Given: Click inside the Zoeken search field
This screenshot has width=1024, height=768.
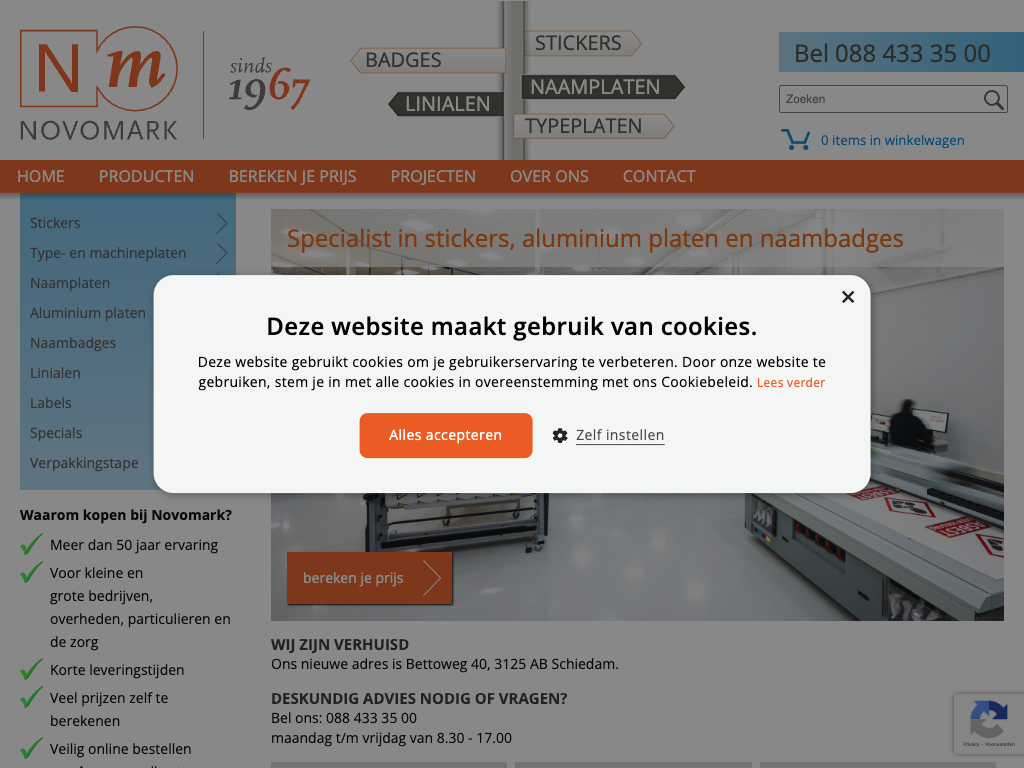Looking at the screenshot, I should point(878,99).
